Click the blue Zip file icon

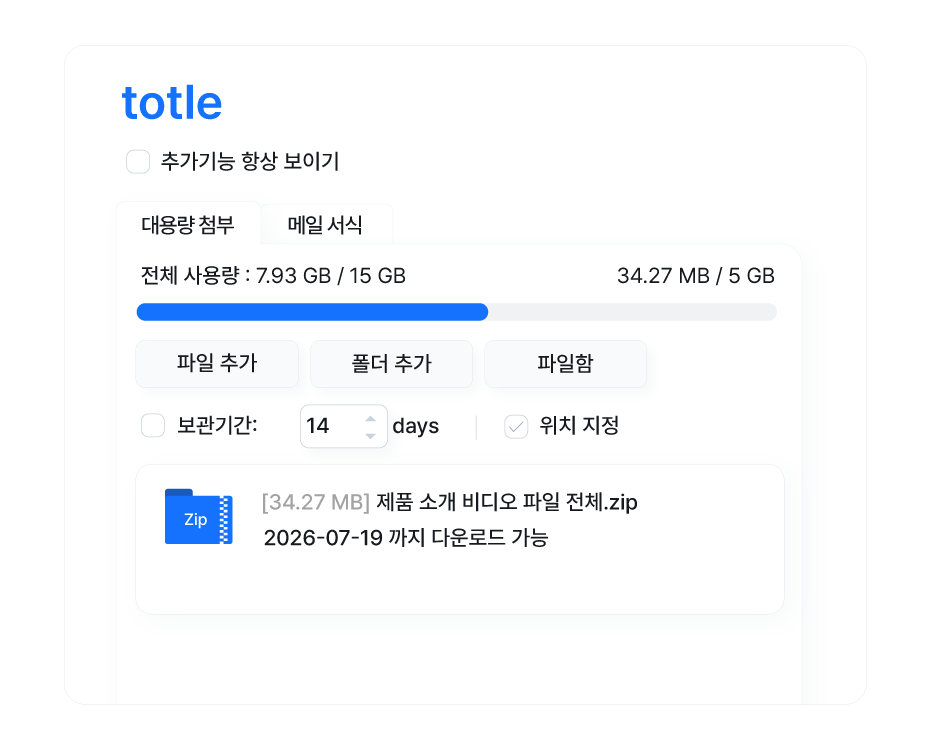coord(198,517)
